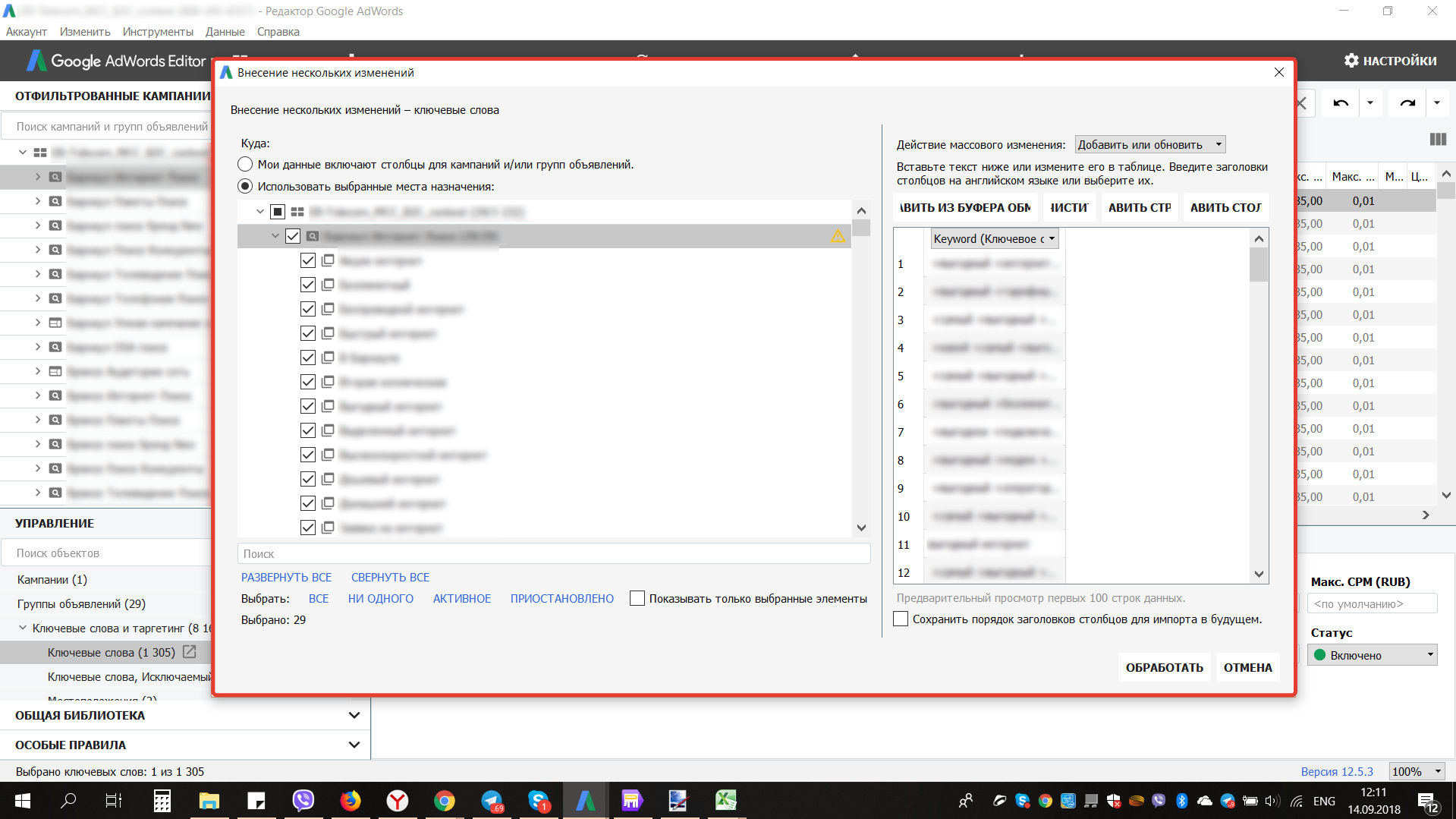Click the paste from clipboard button
1456x819 pixels.
965,207
